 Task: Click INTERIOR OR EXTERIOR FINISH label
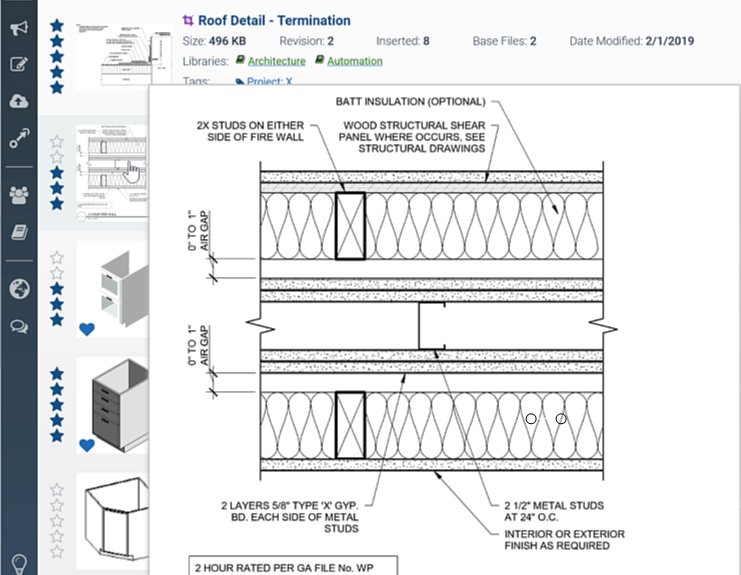564,540
